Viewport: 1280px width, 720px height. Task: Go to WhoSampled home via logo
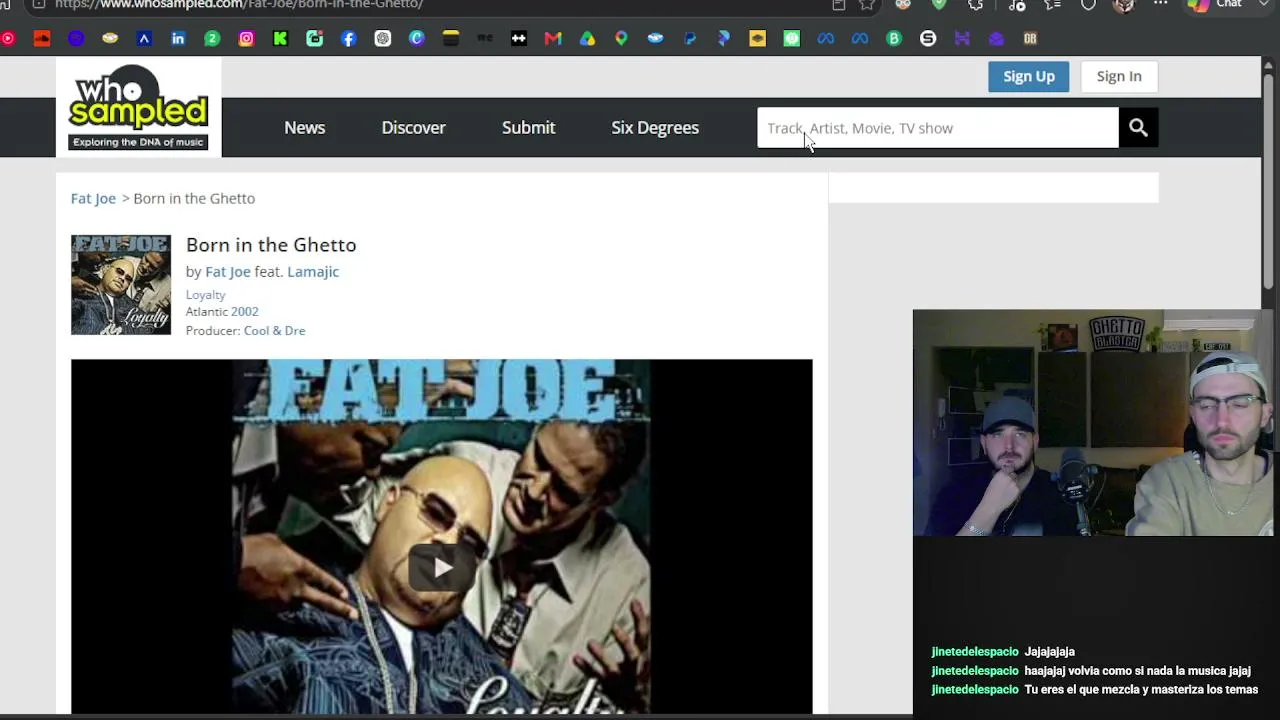click(x=138, y=106)
